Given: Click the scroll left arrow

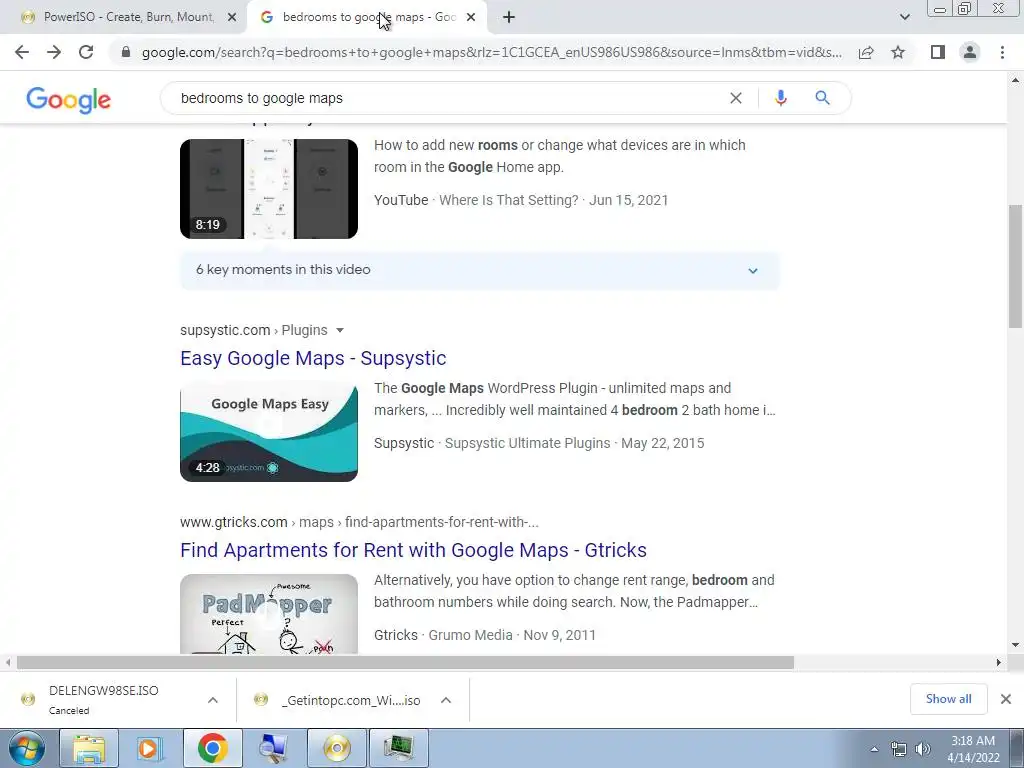Looking at the screenshot, I should point(8,662).
